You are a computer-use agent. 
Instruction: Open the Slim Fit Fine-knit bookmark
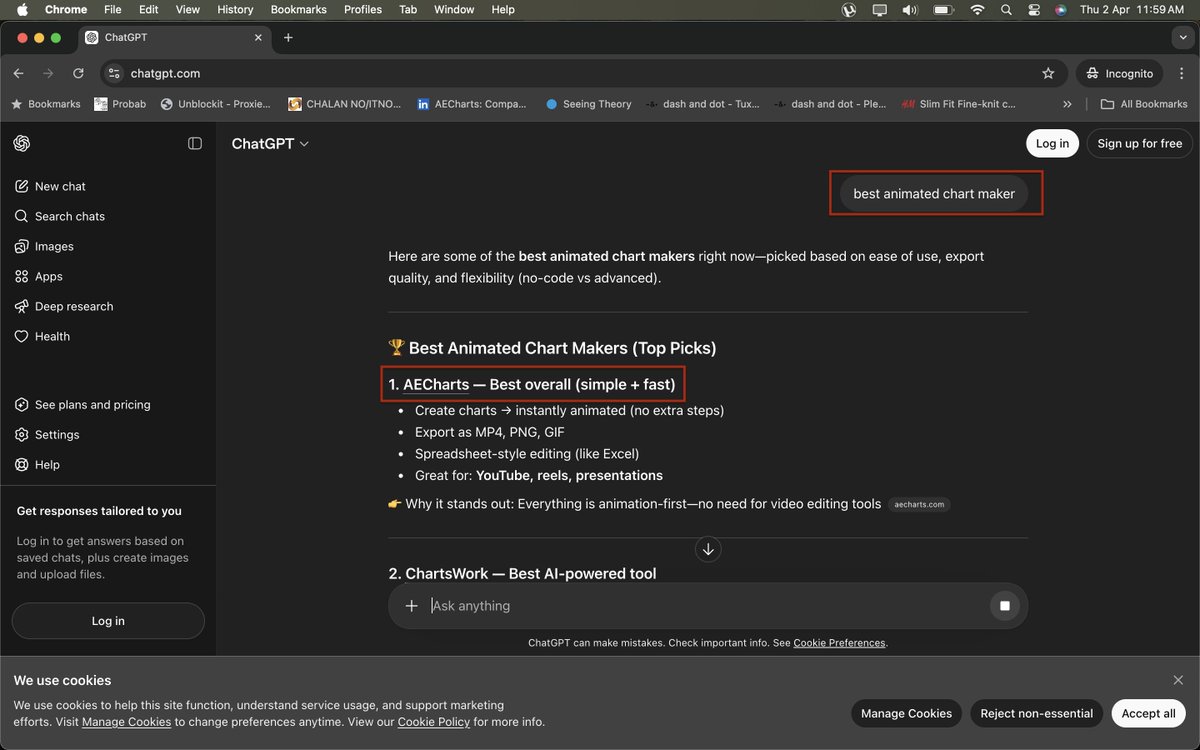[x=958, y=104]
